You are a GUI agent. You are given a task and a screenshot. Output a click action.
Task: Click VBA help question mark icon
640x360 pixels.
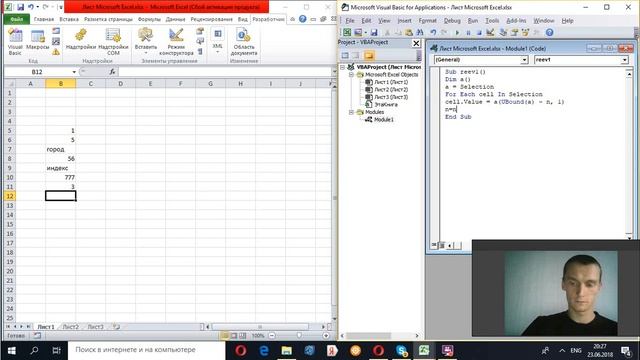tap(549, 32)
